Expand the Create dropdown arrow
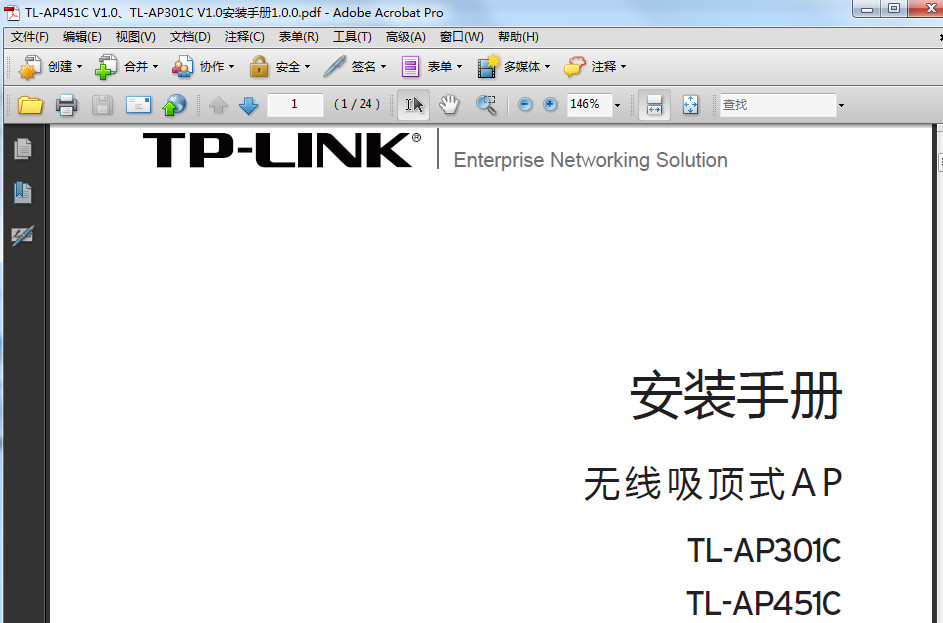Viewport: 943px width, 623px height. [79, 67]
